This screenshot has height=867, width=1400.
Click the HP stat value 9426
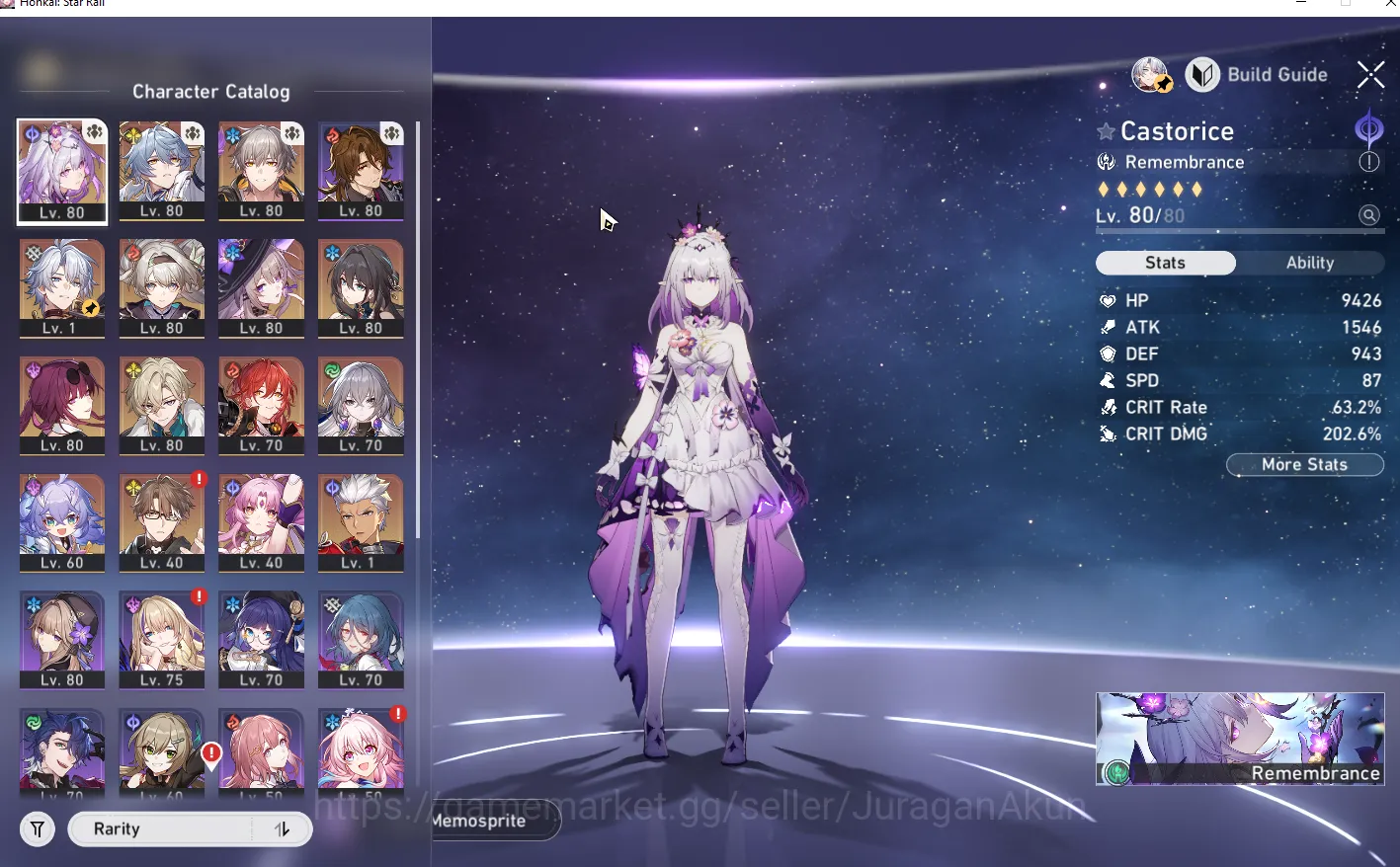click(1360, 301)
